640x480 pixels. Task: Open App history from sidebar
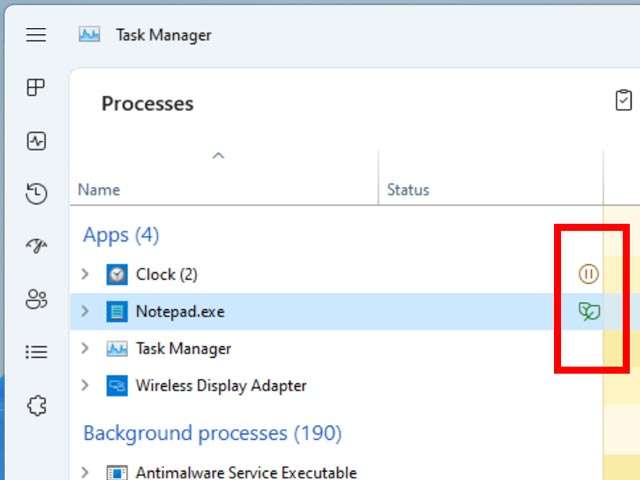[x=36, y=194]
